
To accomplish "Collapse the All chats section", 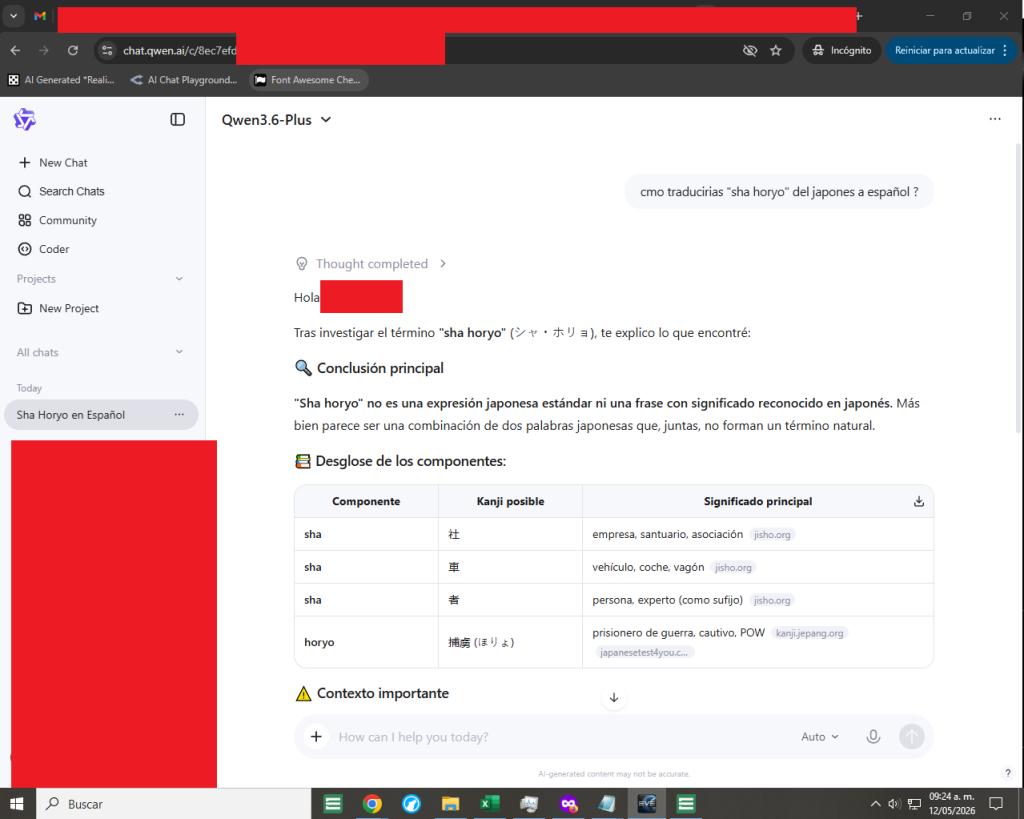I will [x=179, y=352].
